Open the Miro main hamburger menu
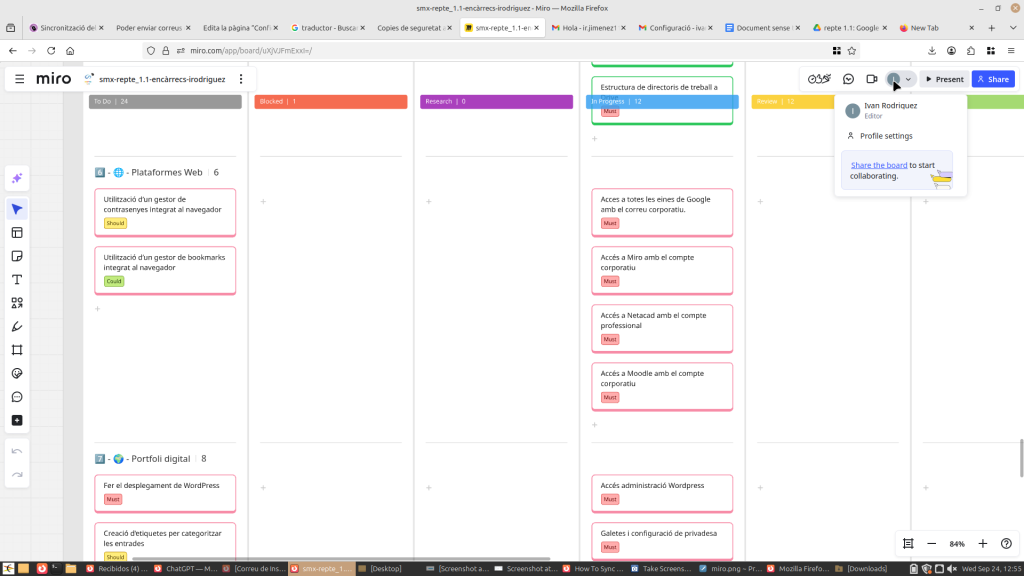The image size is (1024, 576). 19,79
